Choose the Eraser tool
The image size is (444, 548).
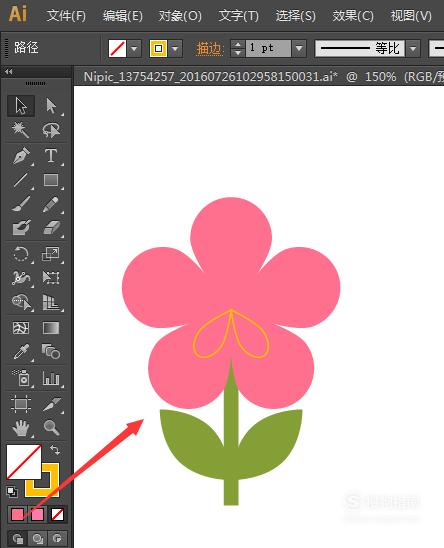(51, 228)
